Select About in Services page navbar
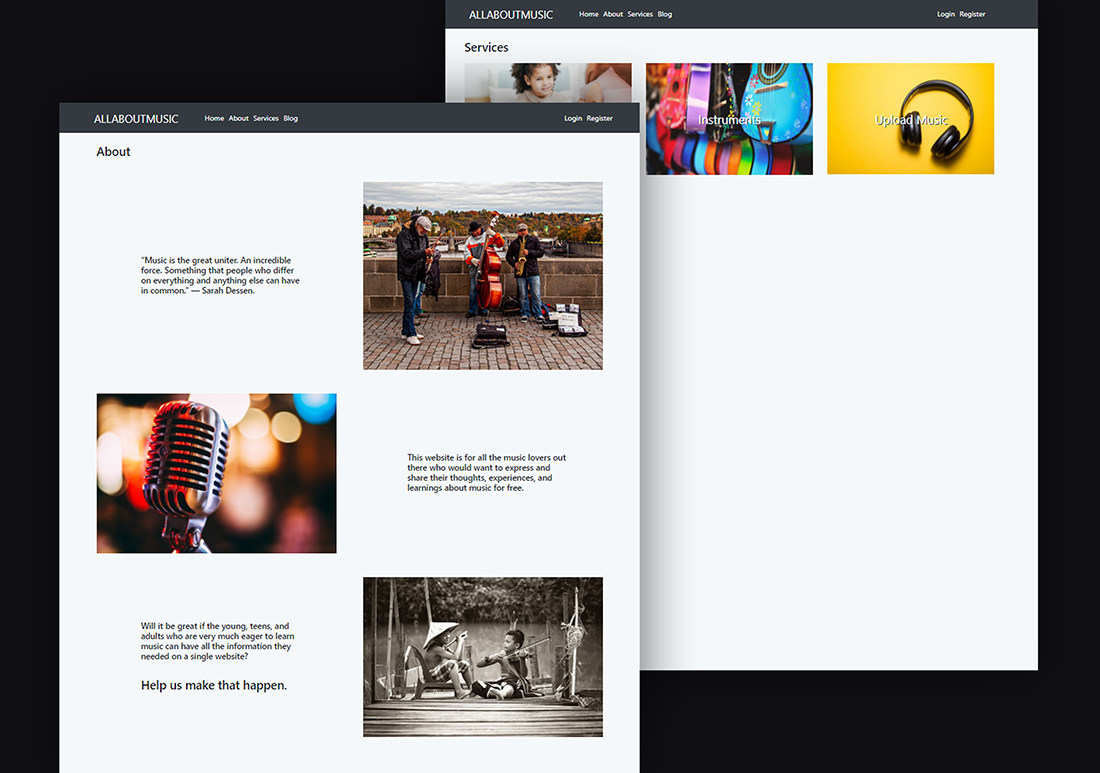Viewport: 1100px width, 773px height. point(613,15)
